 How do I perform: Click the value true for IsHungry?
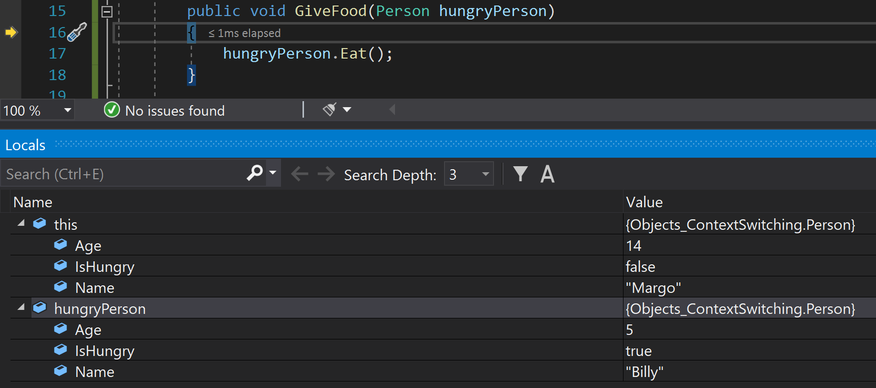coord(639,351)
